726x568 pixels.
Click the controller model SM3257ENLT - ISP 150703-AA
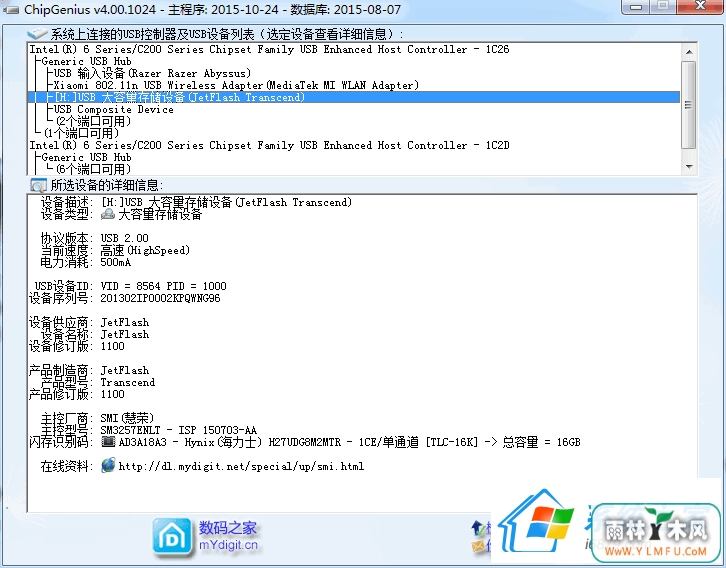pos(178,430)
